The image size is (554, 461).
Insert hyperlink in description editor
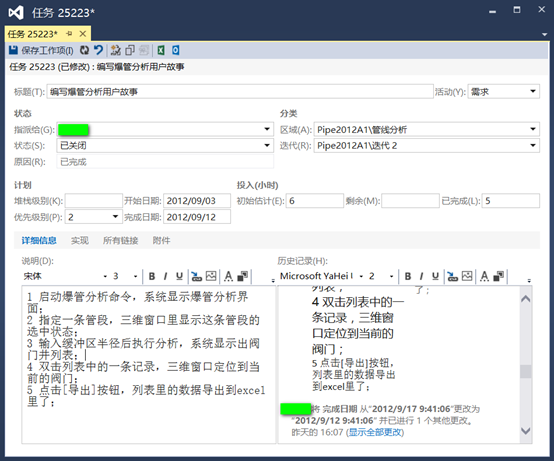[x=196, y=276]
